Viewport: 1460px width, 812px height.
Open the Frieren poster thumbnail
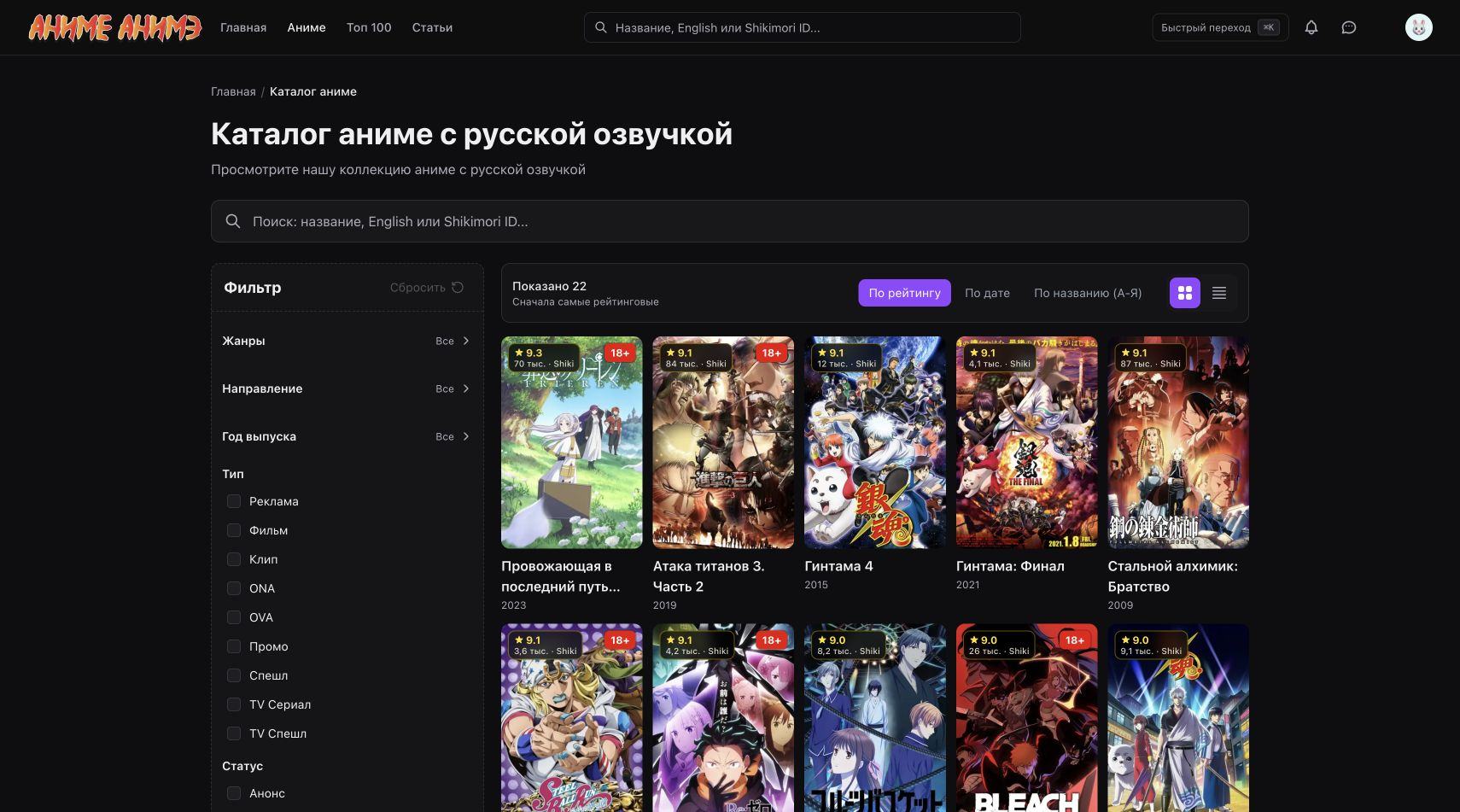pyautogui.click(x=572, y=442)
